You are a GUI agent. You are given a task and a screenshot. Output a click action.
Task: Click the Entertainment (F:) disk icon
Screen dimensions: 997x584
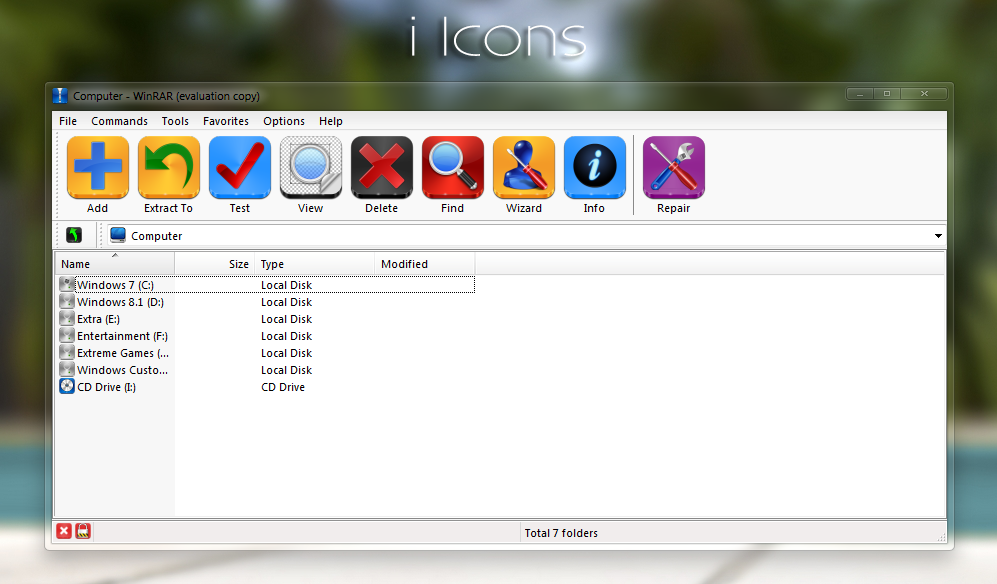[67, 335]
